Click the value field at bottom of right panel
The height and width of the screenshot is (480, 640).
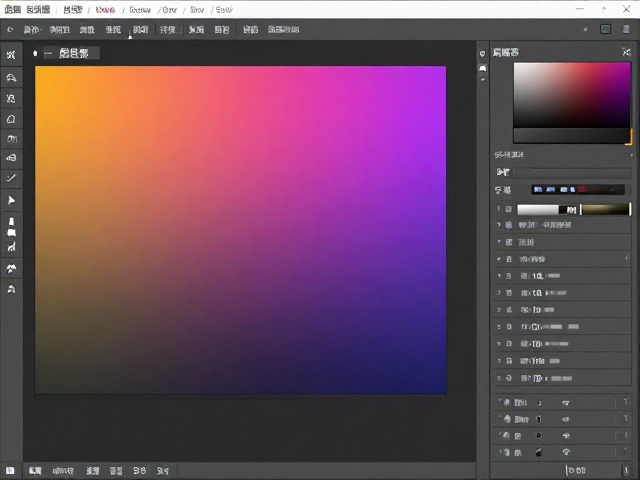(x=576, y=470)
